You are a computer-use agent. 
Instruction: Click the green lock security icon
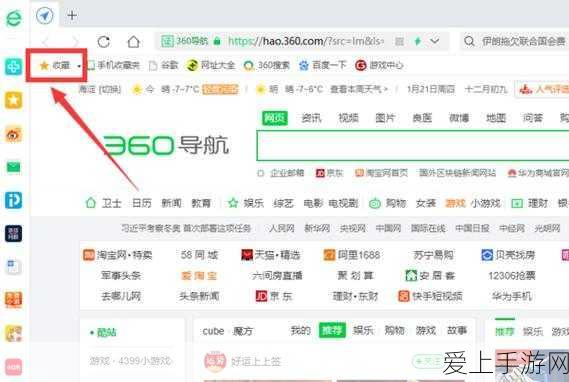[x=217, y=41]
